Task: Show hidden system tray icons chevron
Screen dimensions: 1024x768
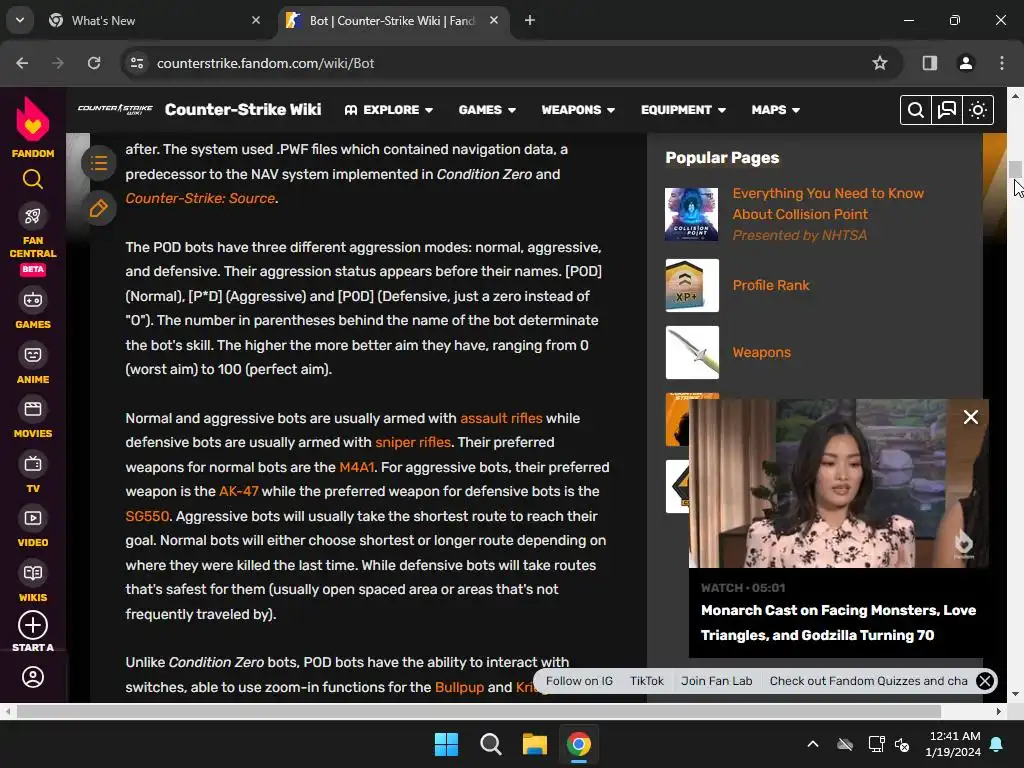Action: point(812,744)
